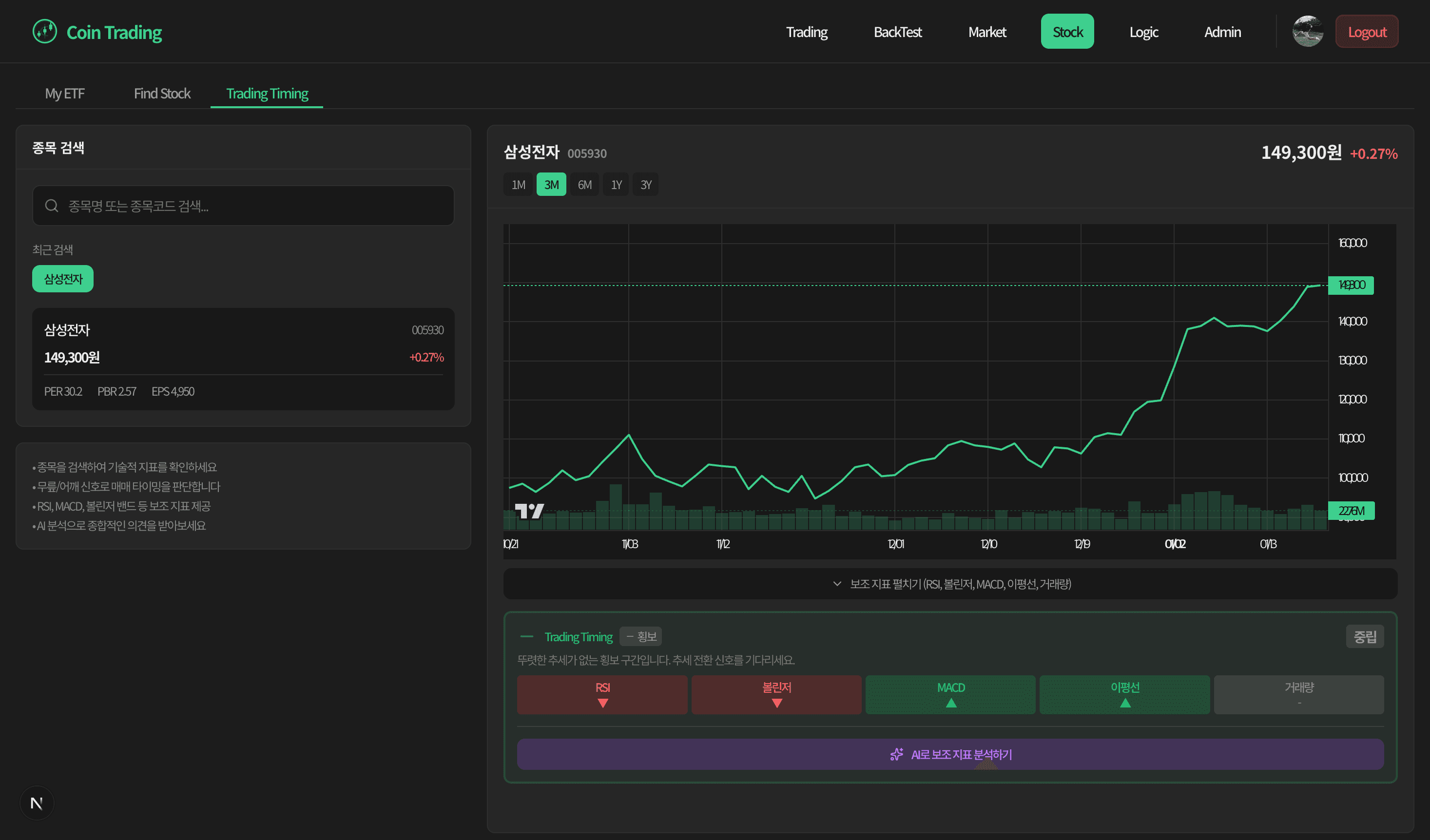
Task: Click the 22.76M volume label on axis
Action: coord(1351,511)
